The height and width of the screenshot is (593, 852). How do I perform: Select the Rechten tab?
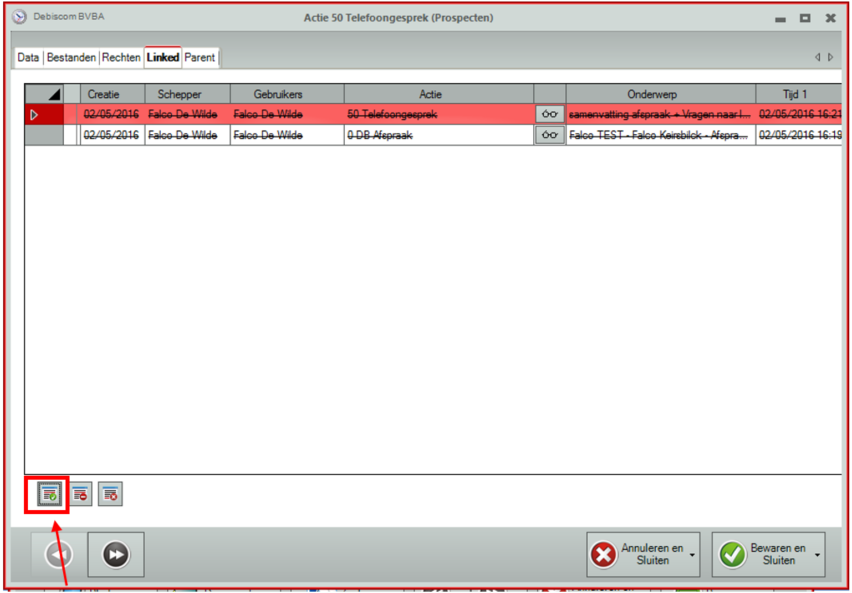pos(121,58)
